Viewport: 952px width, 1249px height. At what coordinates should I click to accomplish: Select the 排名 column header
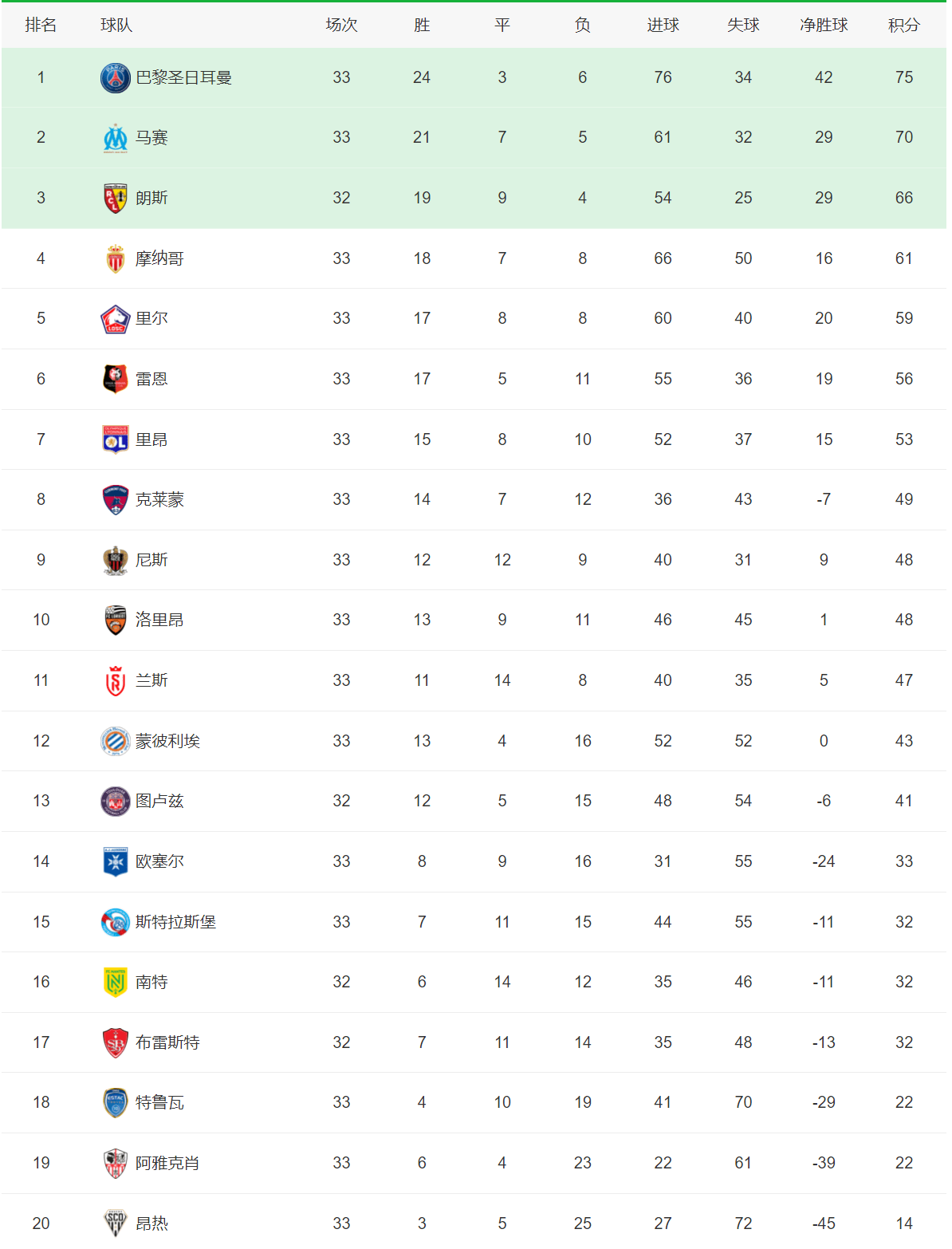(41, 26)
